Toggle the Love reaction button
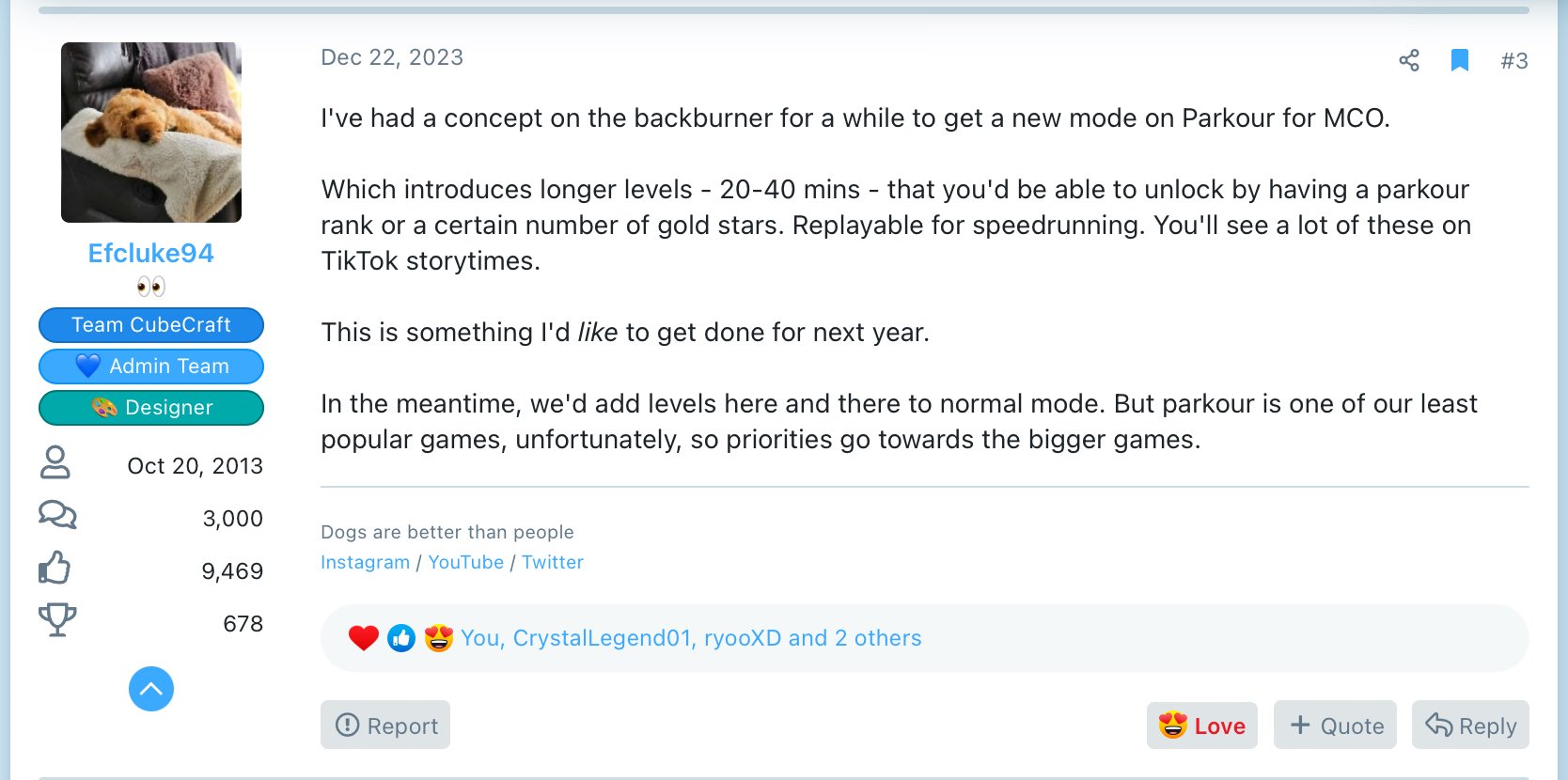Screen dimensions: 1568x780 [x=1202, y=725]
